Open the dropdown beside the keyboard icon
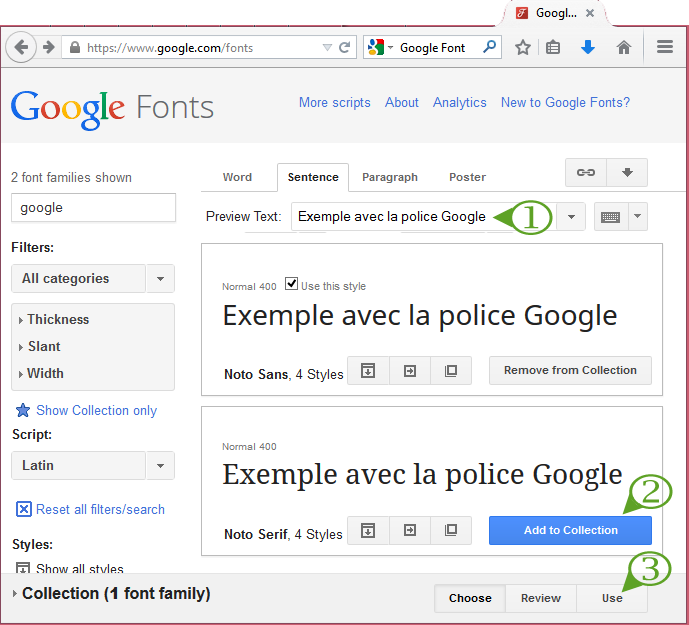Image resolution: width=689 pixels, height=625 pixels. pyautogui.click(x=638, y=216)
